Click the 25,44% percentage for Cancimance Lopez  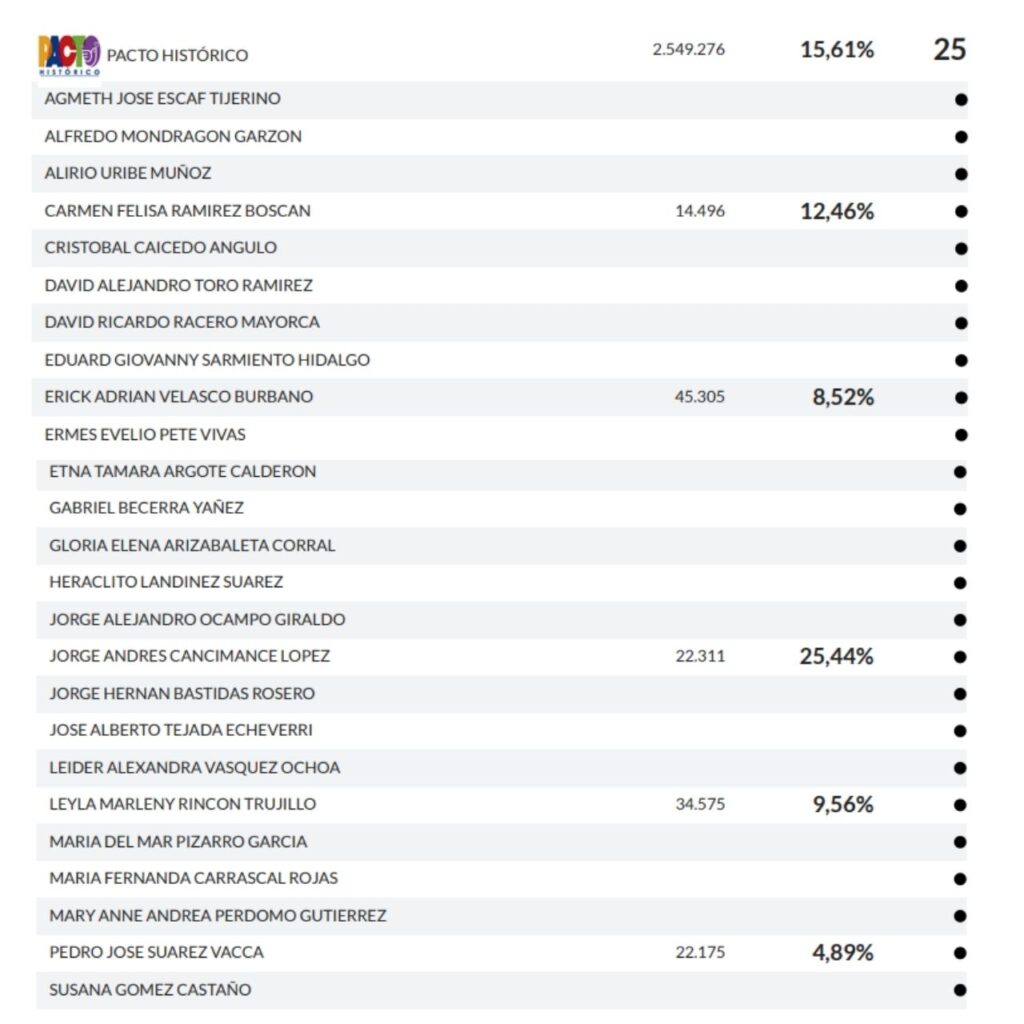tap(836, 656)
